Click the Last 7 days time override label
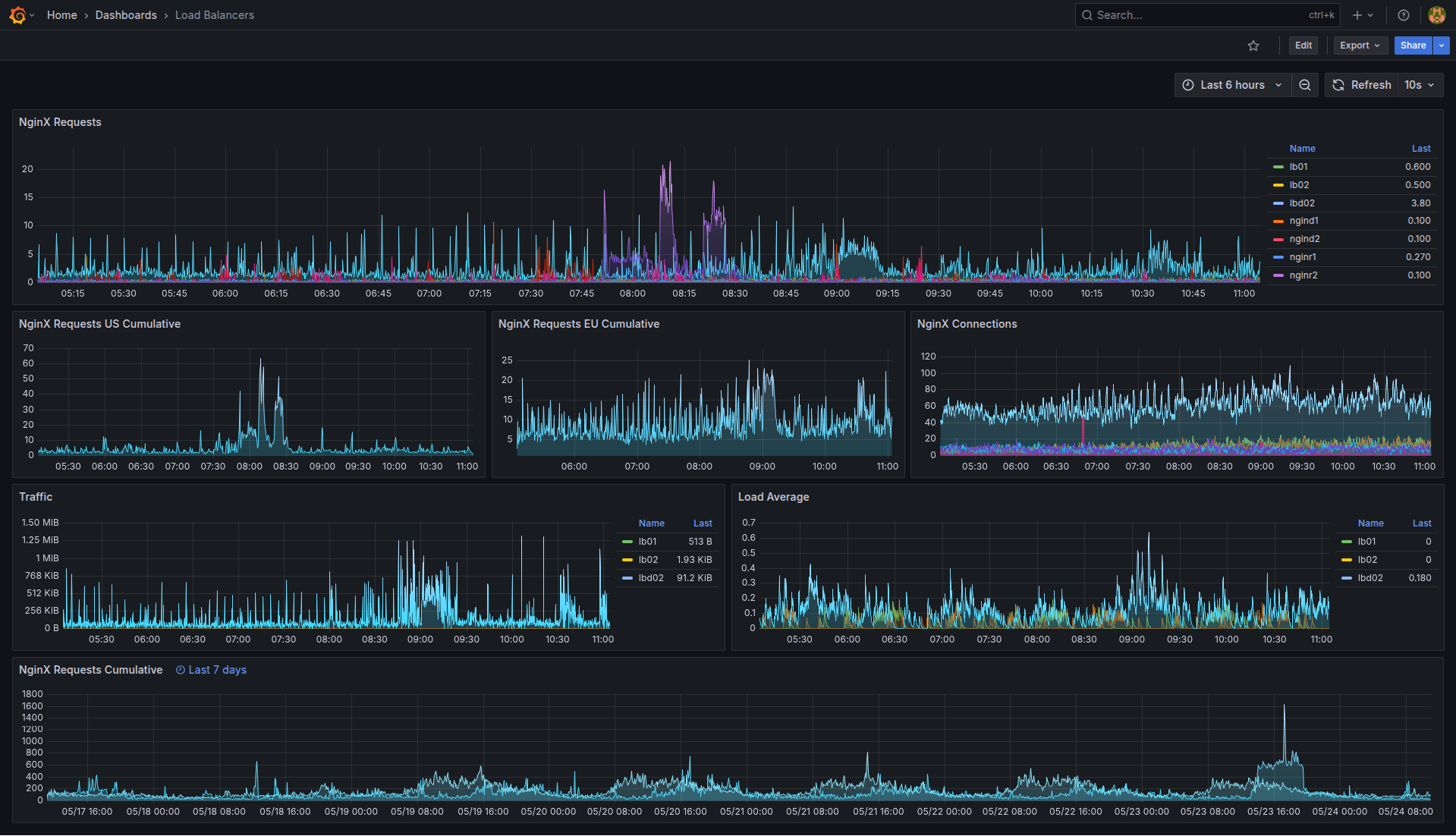 [x=217, y=670]
